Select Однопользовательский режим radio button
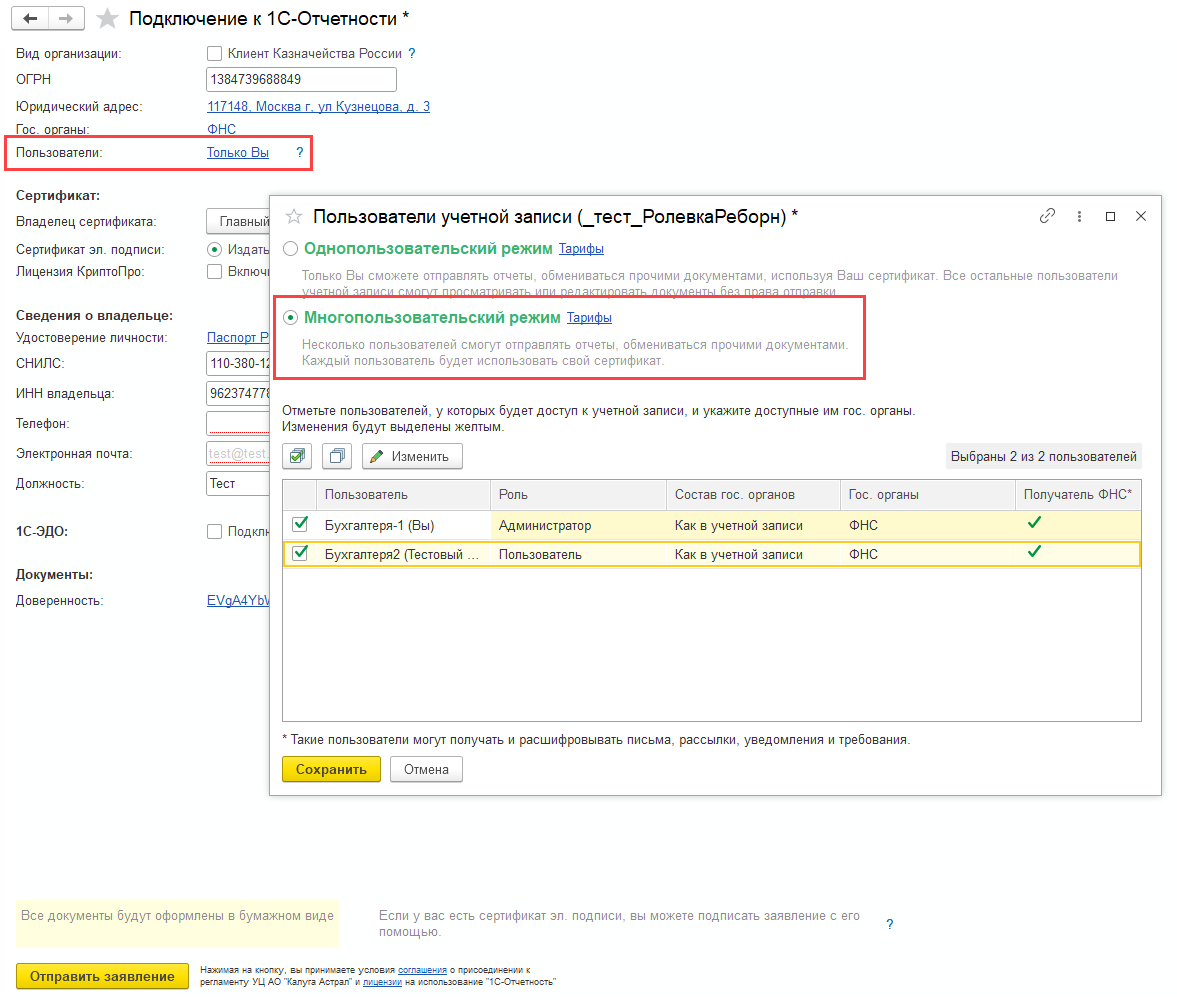This screenshot has height=1002, width=1177. pos(291,248)
